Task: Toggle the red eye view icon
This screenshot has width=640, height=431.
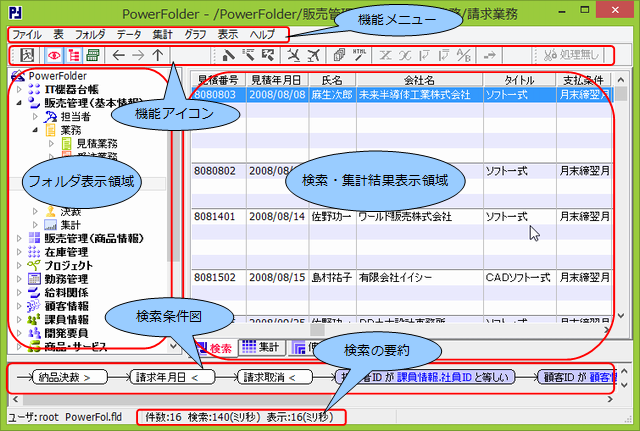Action: (x=54, y=55)
